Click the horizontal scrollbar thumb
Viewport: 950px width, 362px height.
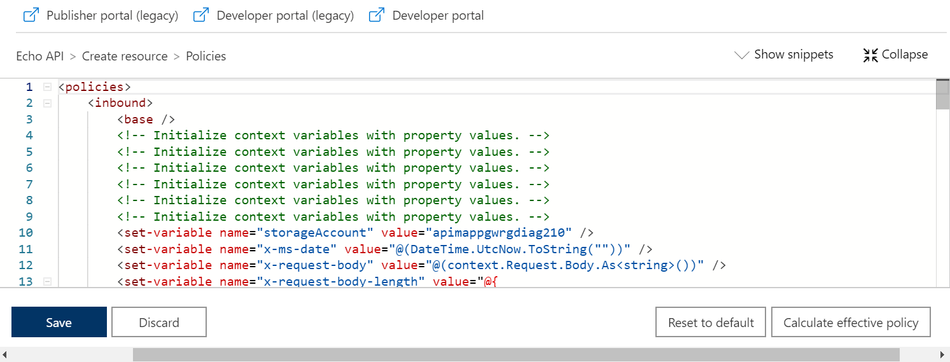pyautogui.click(x=516, y=355)
